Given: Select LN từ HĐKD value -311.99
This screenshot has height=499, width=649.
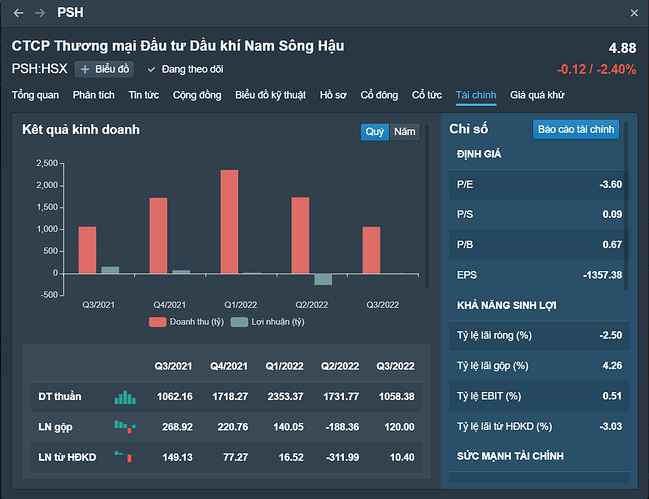Looking at the screenshot, I should (342, 457).
